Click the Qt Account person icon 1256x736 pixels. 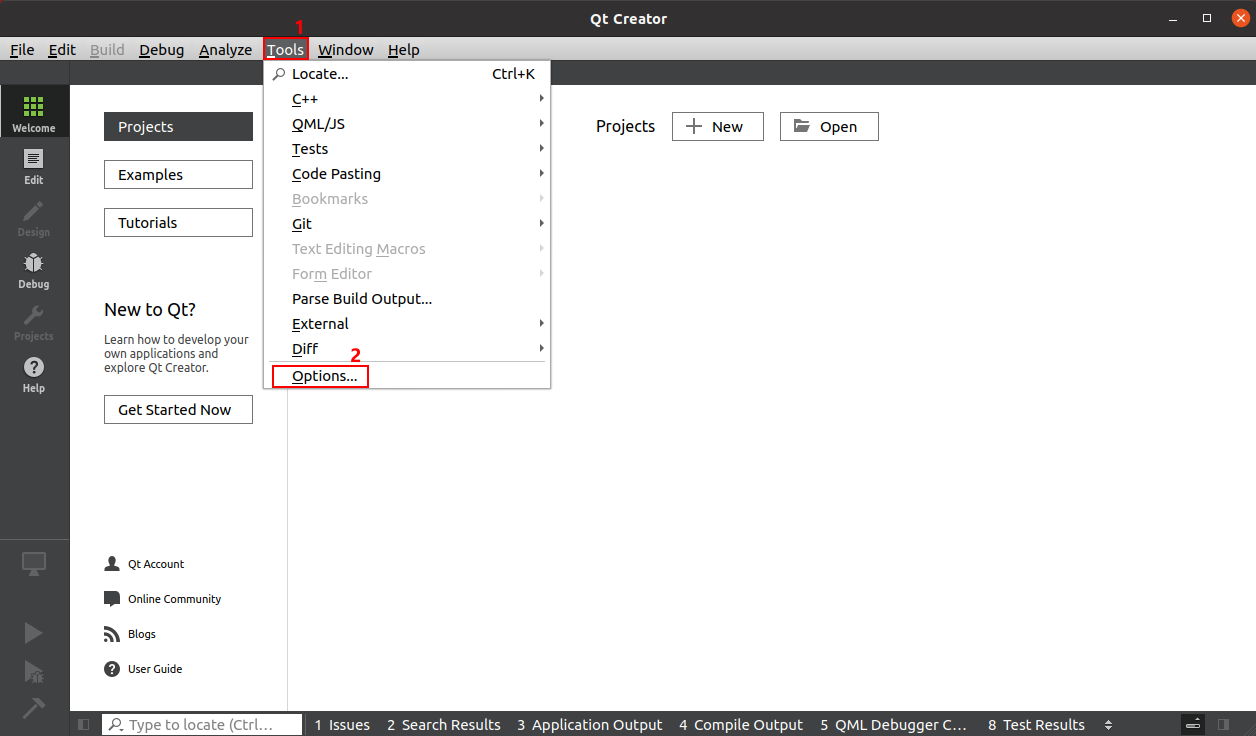(112, 564)
